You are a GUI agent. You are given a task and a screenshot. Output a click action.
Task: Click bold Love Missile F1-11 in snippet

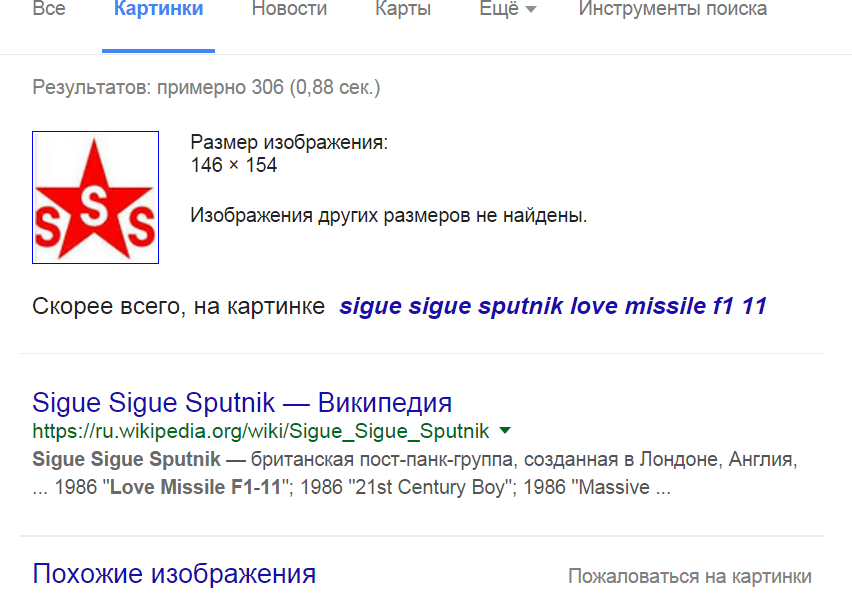coord(196,487)
